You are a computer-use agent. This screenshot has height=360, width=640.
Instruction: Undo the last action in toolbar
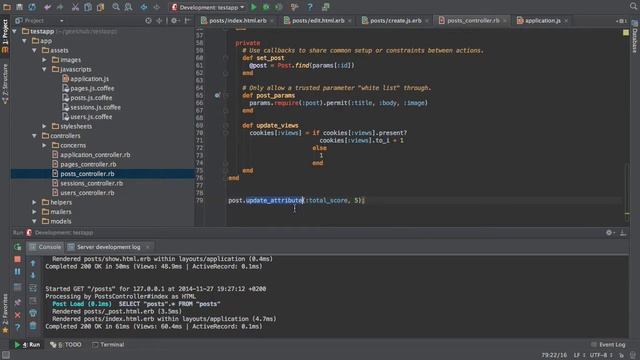(48, 7)
